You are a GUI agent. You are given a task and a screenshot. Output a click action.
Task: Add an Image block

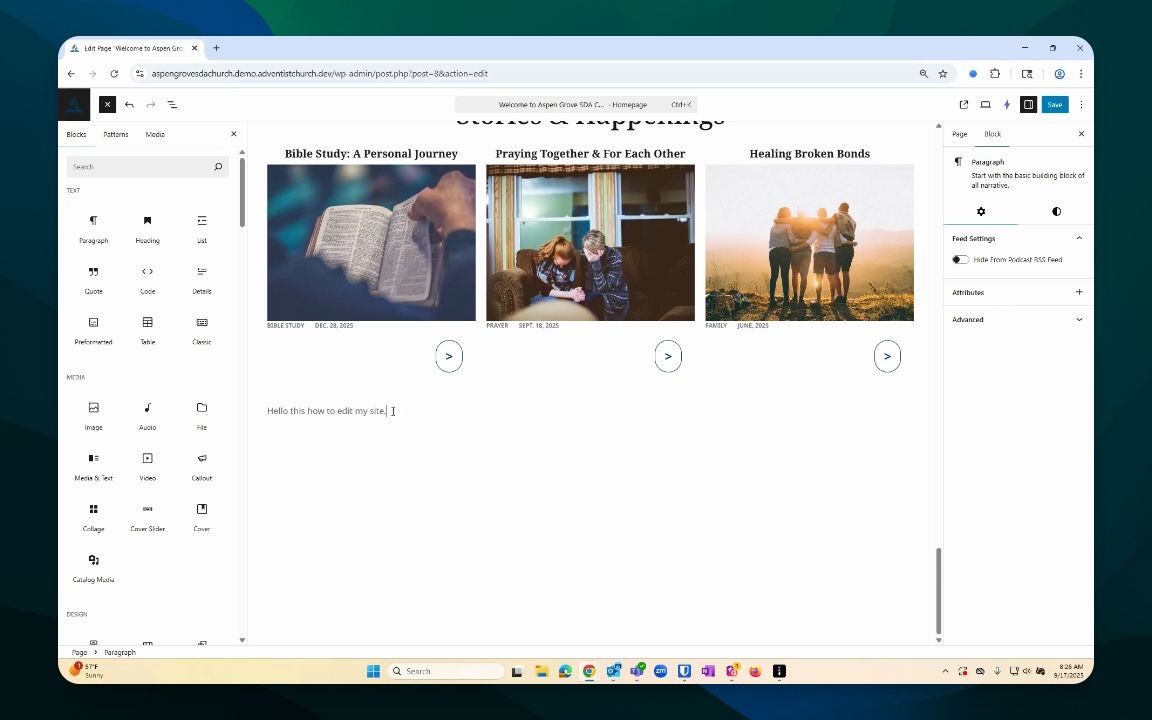coord(93,413)
